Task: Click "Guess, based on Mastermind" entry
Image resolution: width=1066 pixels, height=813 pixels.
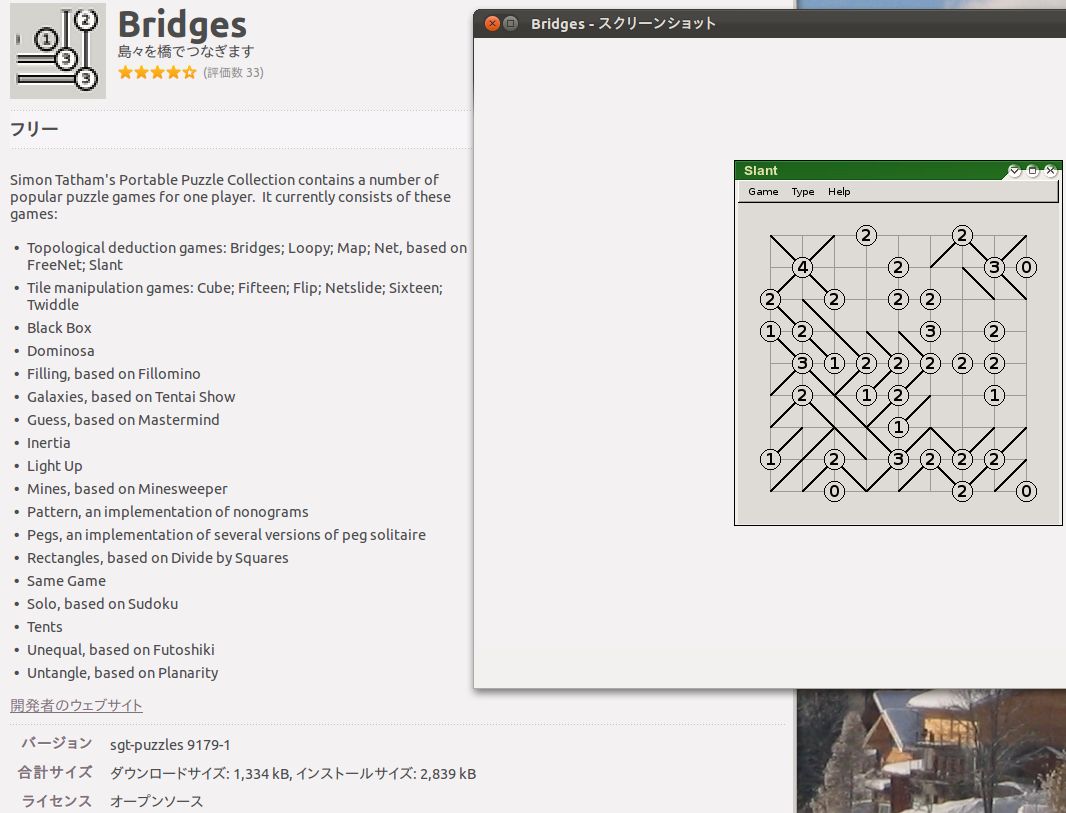Action: 123,420
